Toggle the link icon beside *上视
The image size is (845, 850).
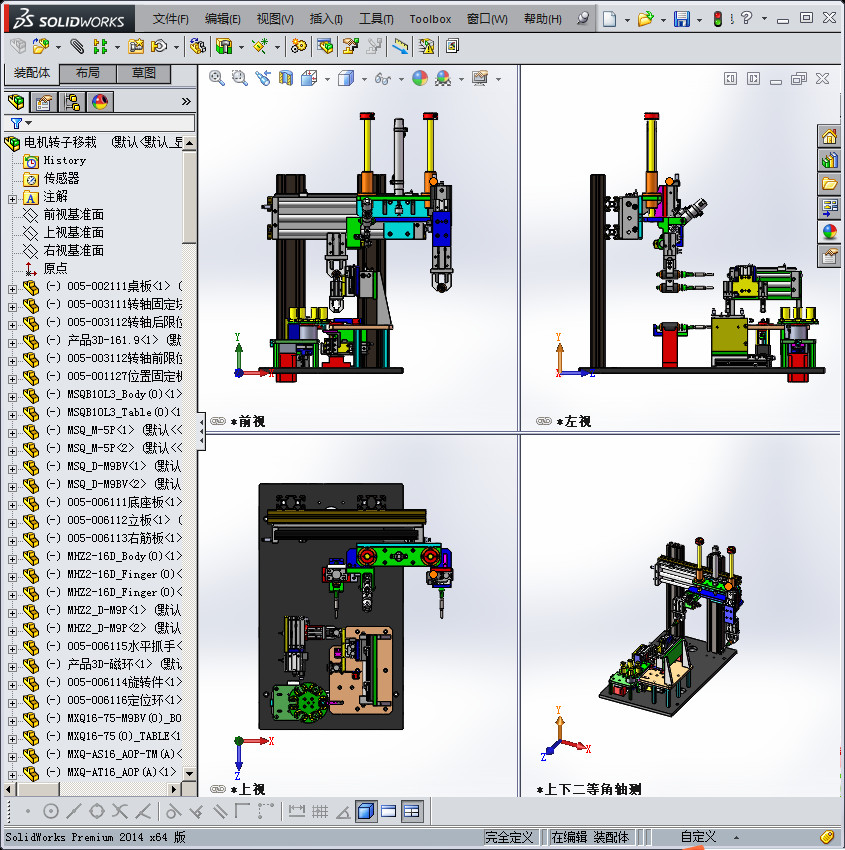tap(218, 789)
